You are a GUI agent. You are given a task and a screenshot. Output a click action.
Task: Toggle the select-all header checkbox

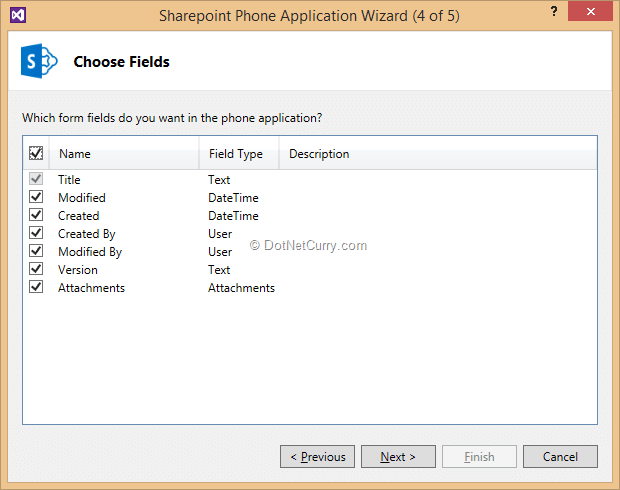[x=36, y=153]
